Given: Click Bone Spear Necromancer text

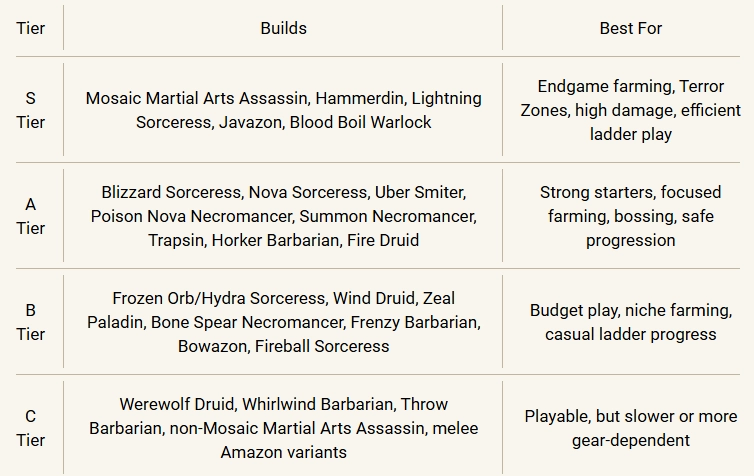Looking at the screenshot, I should (247, 323).
